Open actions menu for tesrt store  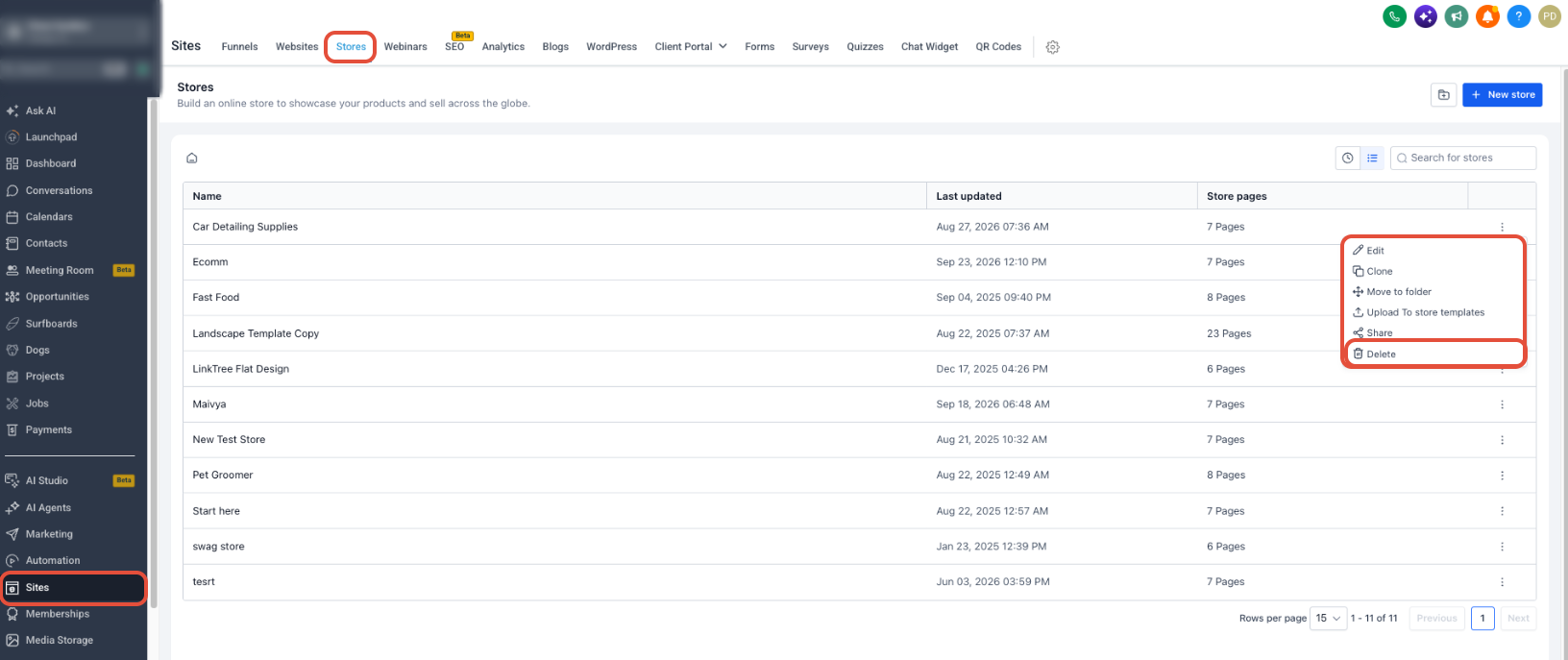tap(1502, 582)
